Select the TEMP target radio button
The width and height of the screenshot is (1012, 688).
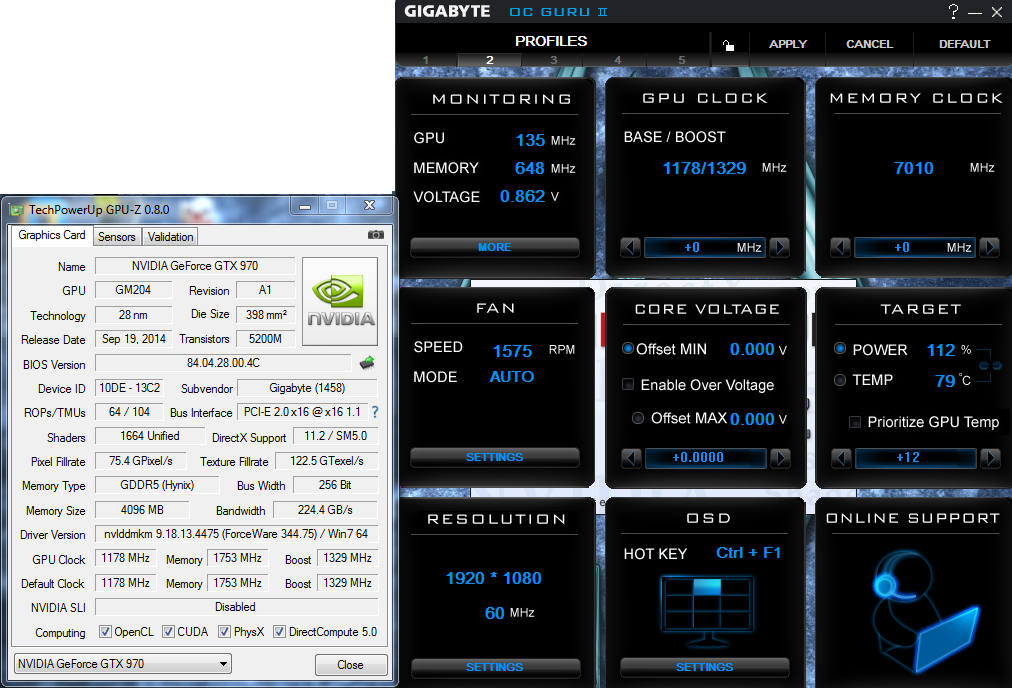(840, 379)
